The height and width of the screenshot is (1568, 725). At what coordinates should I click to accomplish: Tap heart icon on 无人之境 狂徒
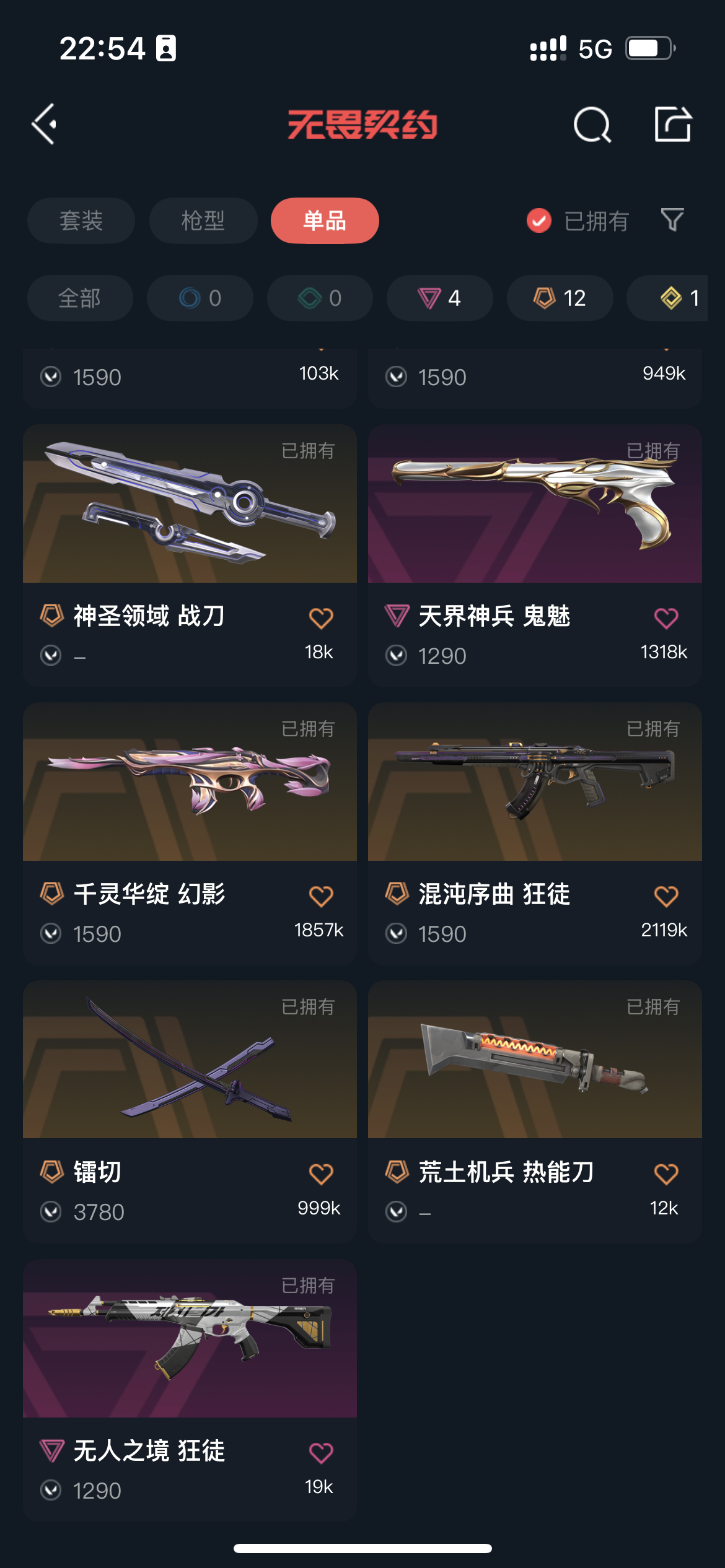(x=321, y=1452)
